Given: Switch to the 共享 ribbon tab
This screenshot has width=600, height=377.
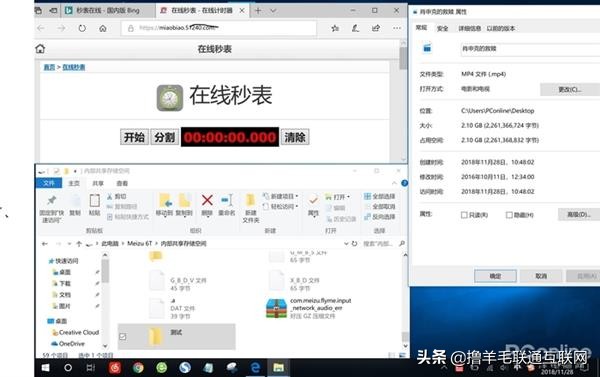Looking at the screenshot, I should [x=98, y=183].
